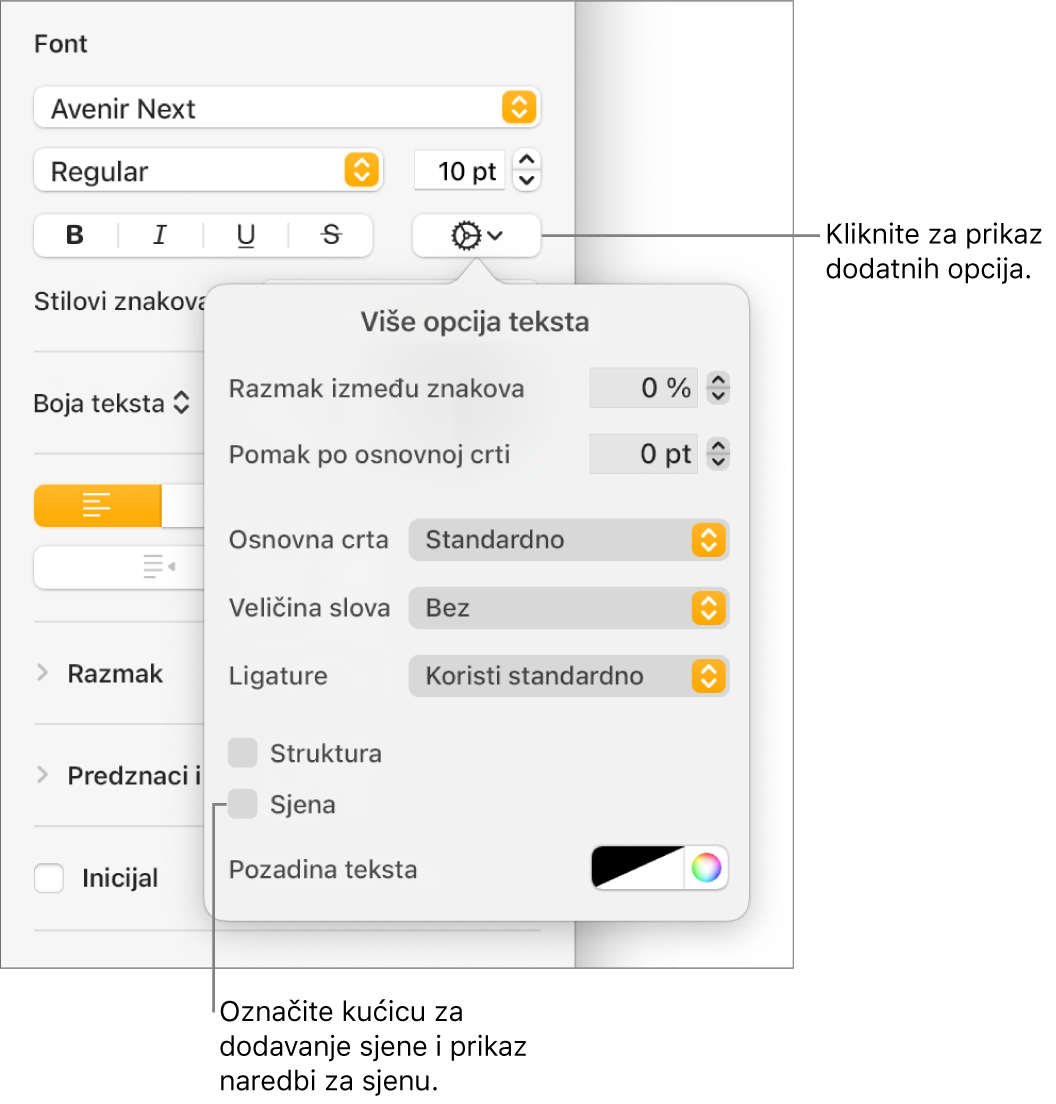1056x1104 pixels.
Task: Open the Ligature Koristi standardno dropdown
Action: 569,676
